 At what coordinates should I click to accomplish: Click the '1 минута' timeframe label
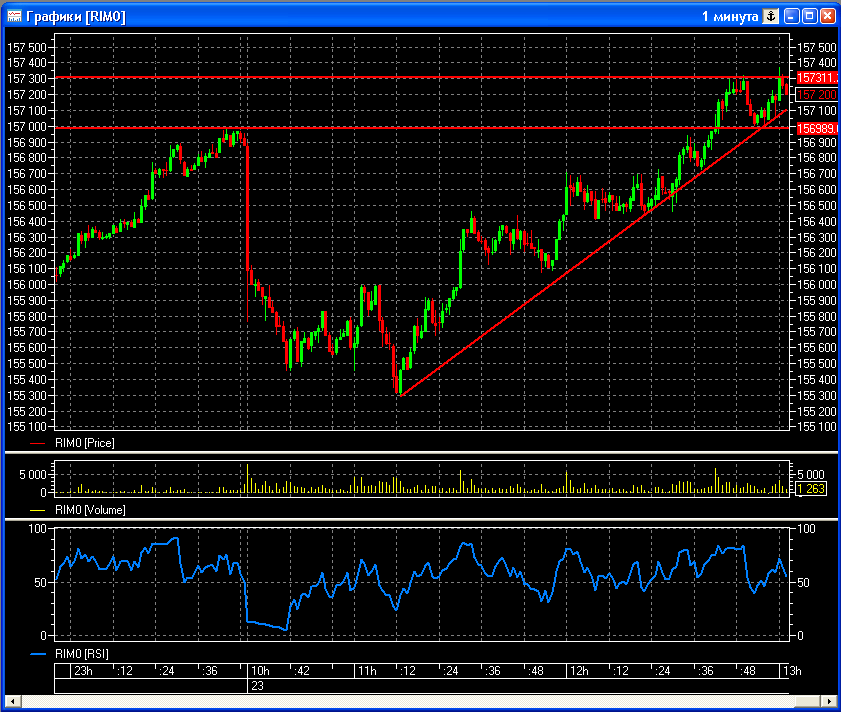pyautogui.click(x=730, y=16)
